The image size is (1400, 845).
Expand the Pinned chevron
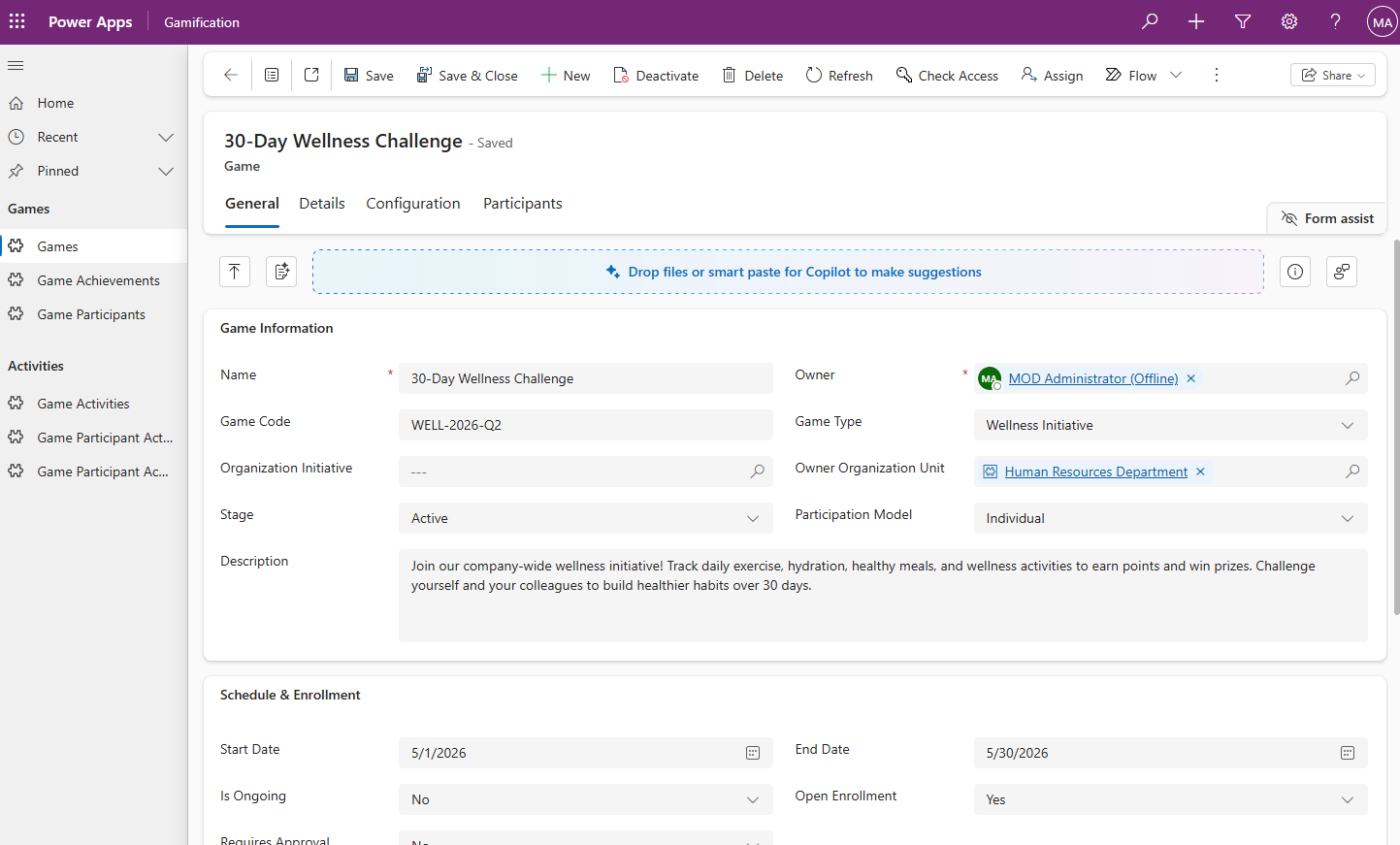pos(166,171)
